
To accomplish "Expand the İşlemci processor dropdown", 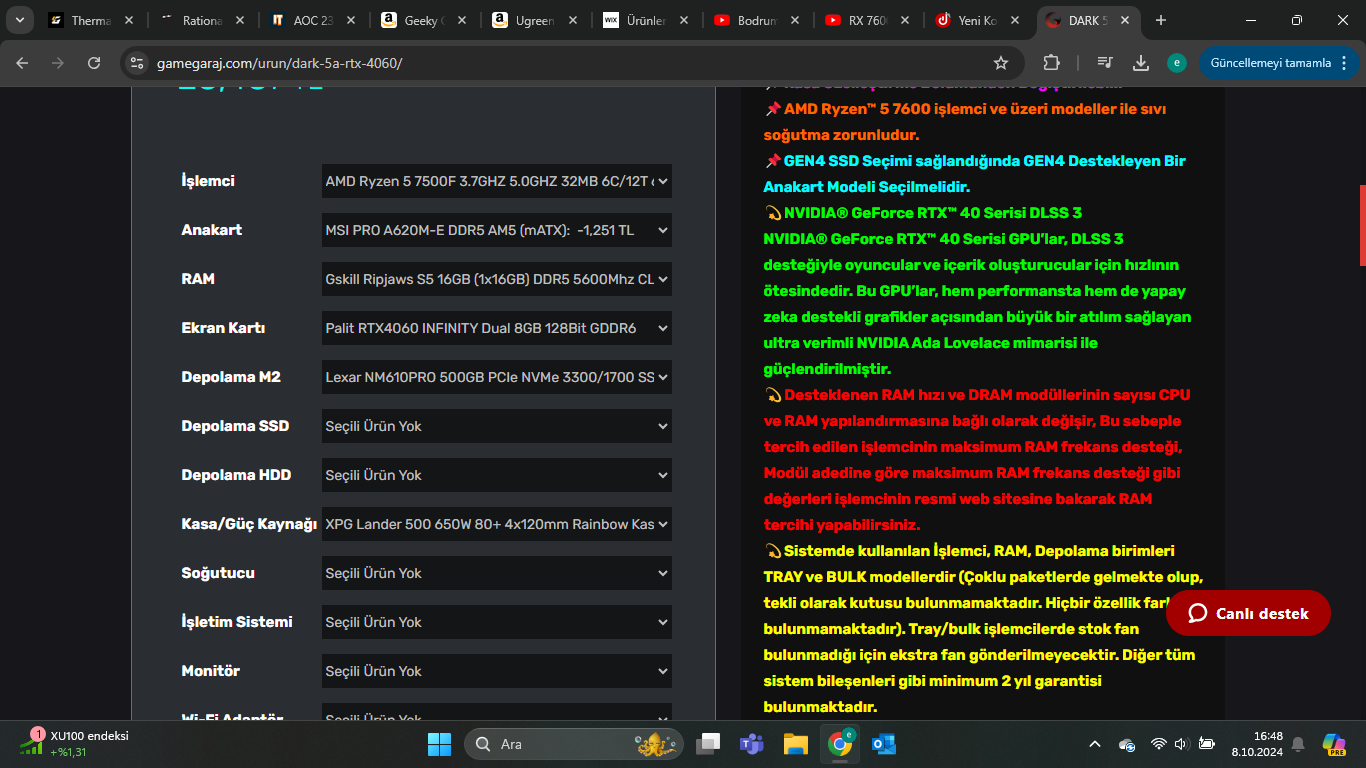I will click(x=497, y=181).
